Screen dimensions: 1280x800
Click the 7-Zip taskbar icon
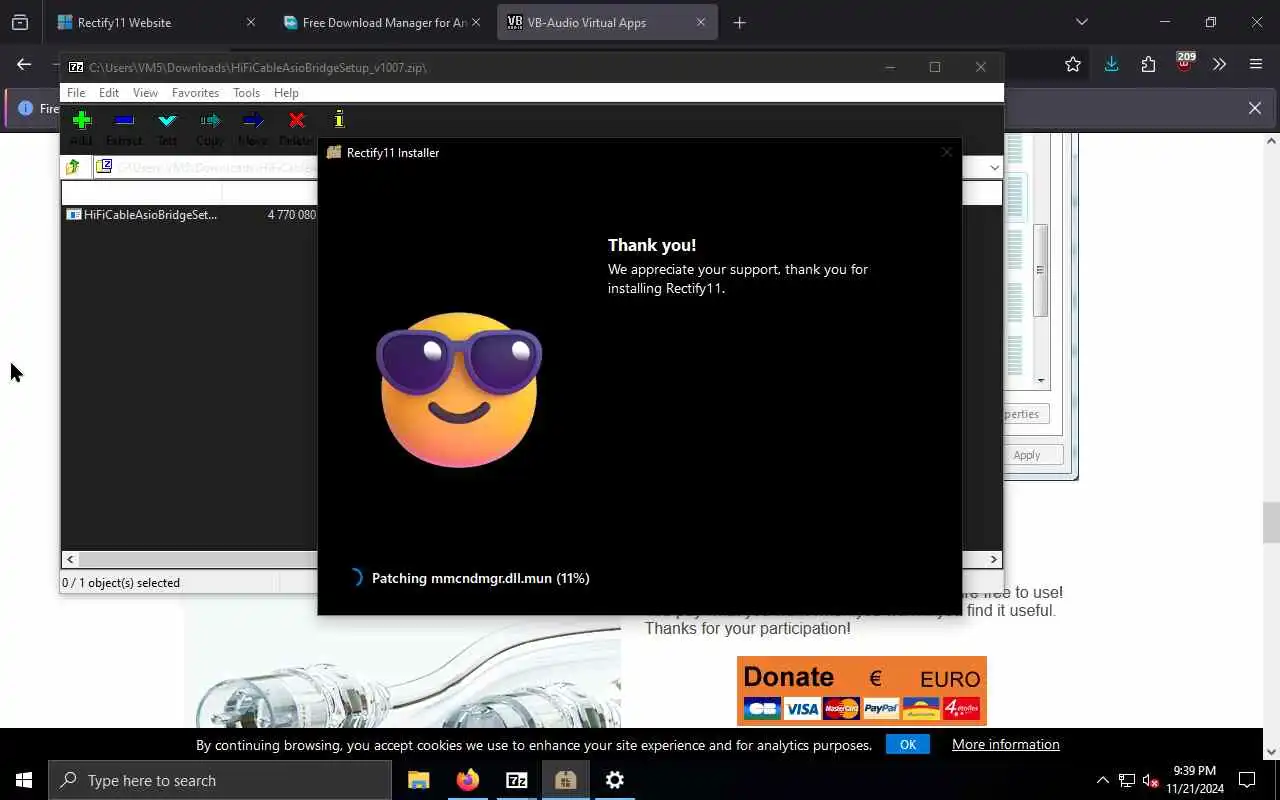pos(517,780)
